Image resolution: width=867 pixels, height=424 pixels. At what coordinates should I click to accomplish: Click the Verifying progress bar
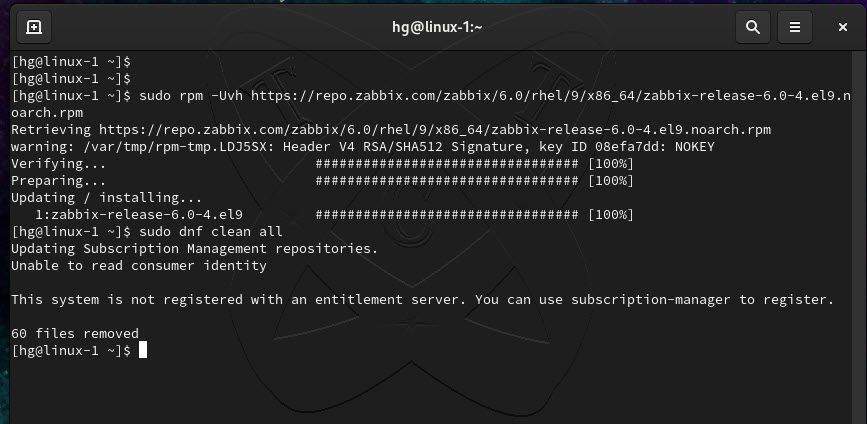(x=447, y=164)
